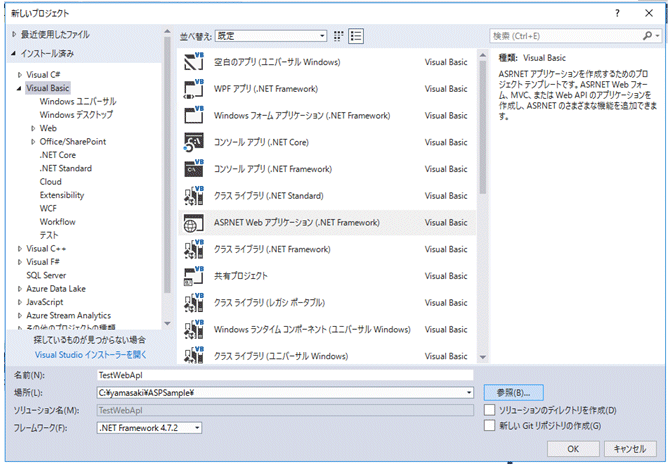This screenshot has height=465, width=668.
Task: Click the Windows Forms application template icon
Action: coord(193,116)
